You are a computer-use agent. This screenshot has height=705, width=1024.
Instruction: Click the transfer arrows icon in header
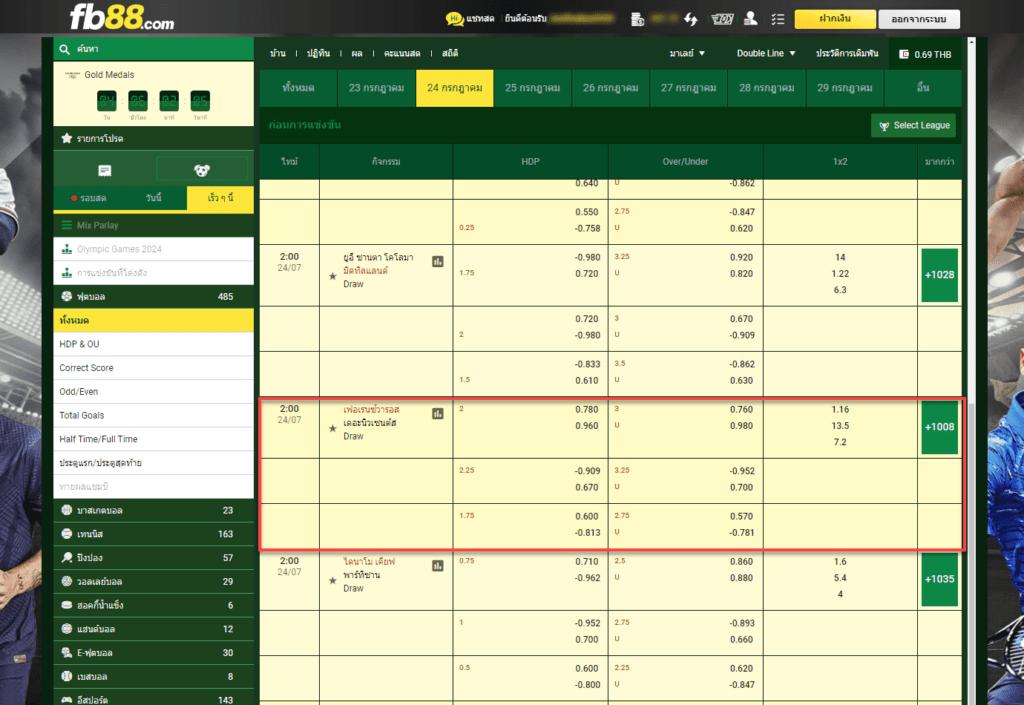click(x=690, y=19)
